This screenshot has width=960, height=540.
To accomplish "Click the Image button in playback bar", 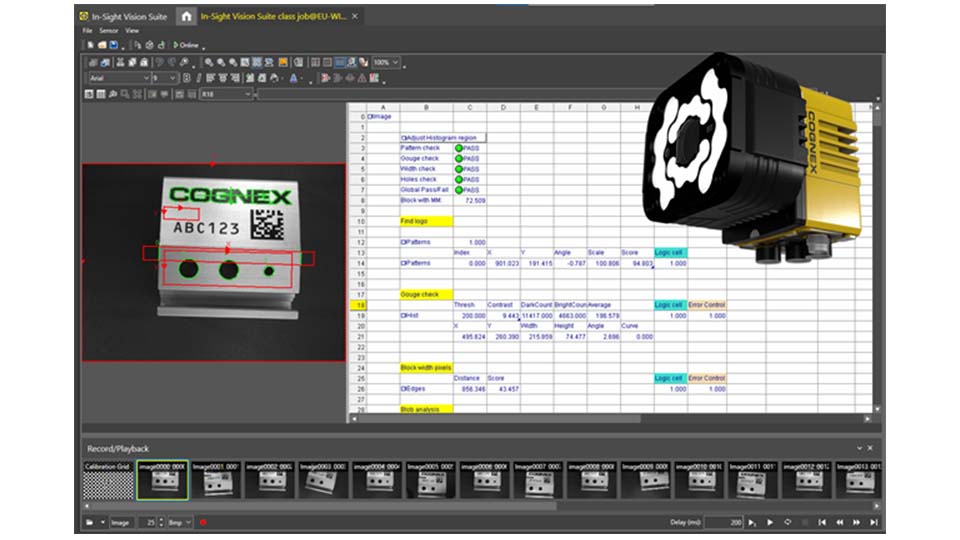I will [x=120, y=522].
